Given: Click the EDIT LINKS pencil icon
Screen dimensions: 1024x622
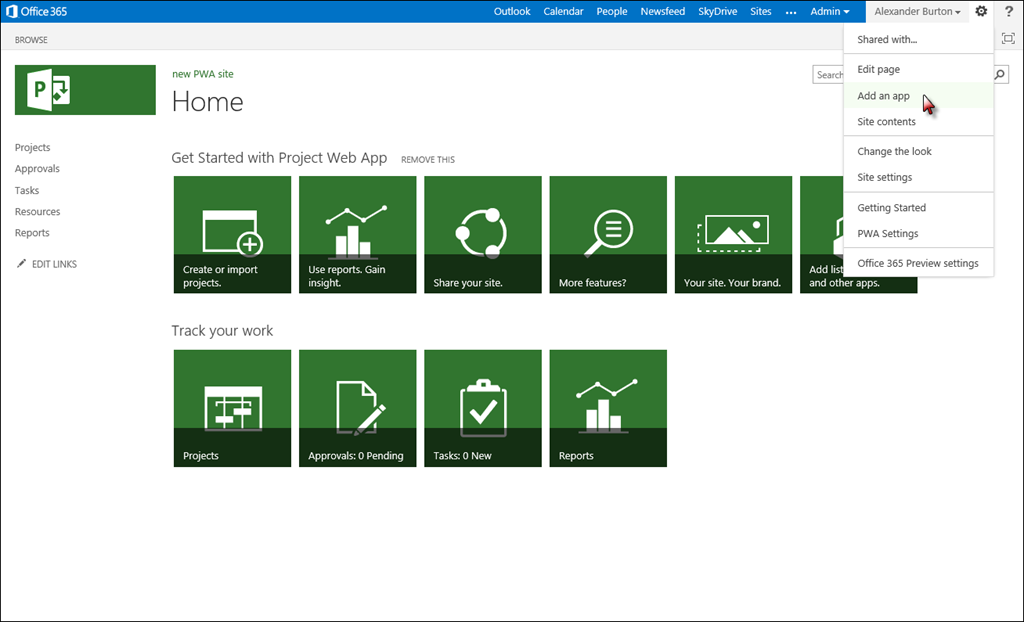Looking at the screenshot, I should [22, 263].
